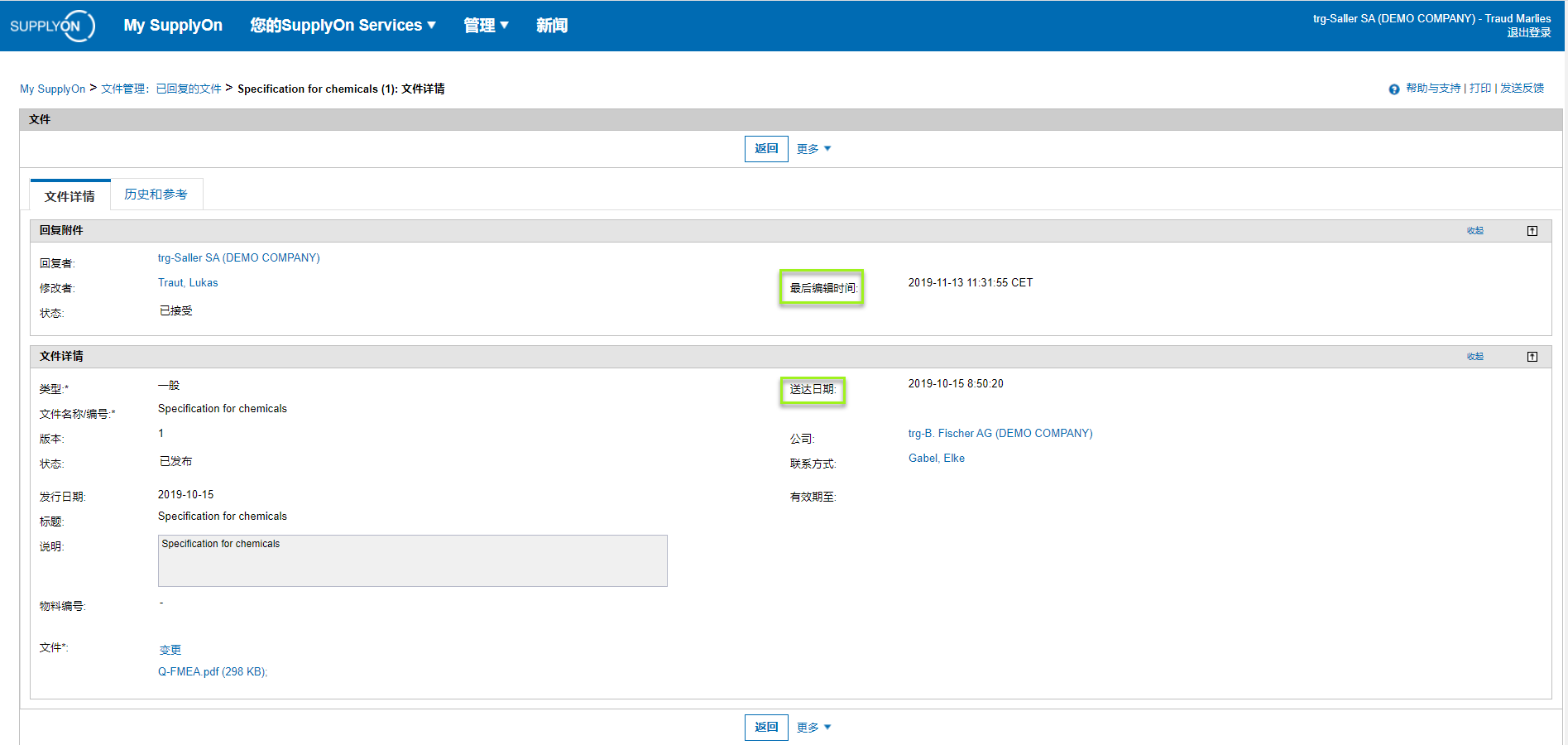
Task: Click the 打印 link
Action: click(1480, 88)
